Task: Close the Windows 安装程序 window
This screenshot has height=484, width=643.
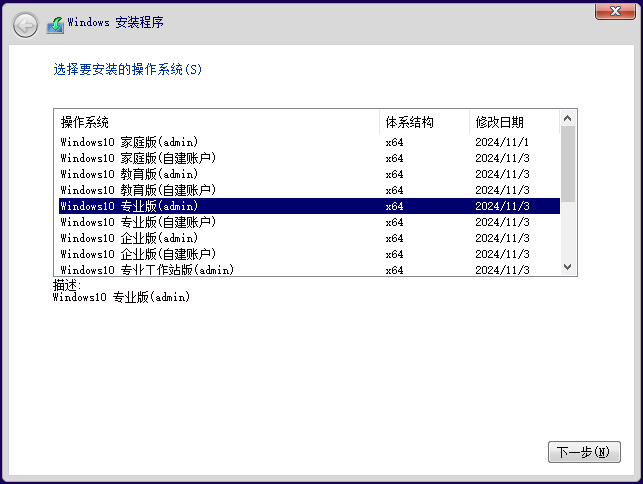Action: click(x=615, y=11)
